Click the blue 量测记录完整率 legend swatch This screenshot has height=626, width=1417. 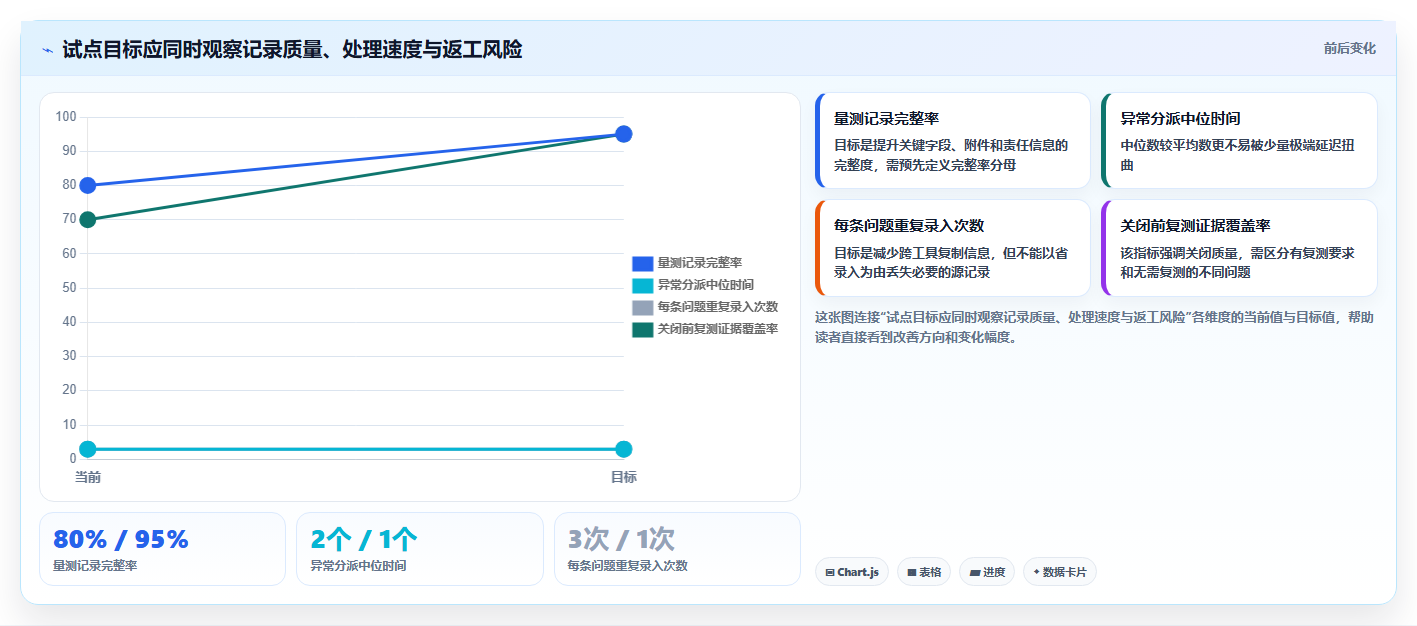(642, 263)
